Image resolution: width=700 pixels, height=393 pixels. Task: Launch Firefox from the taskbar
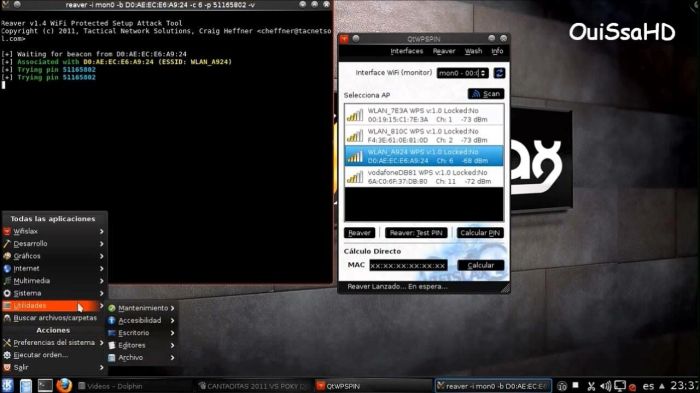point(64,385)
